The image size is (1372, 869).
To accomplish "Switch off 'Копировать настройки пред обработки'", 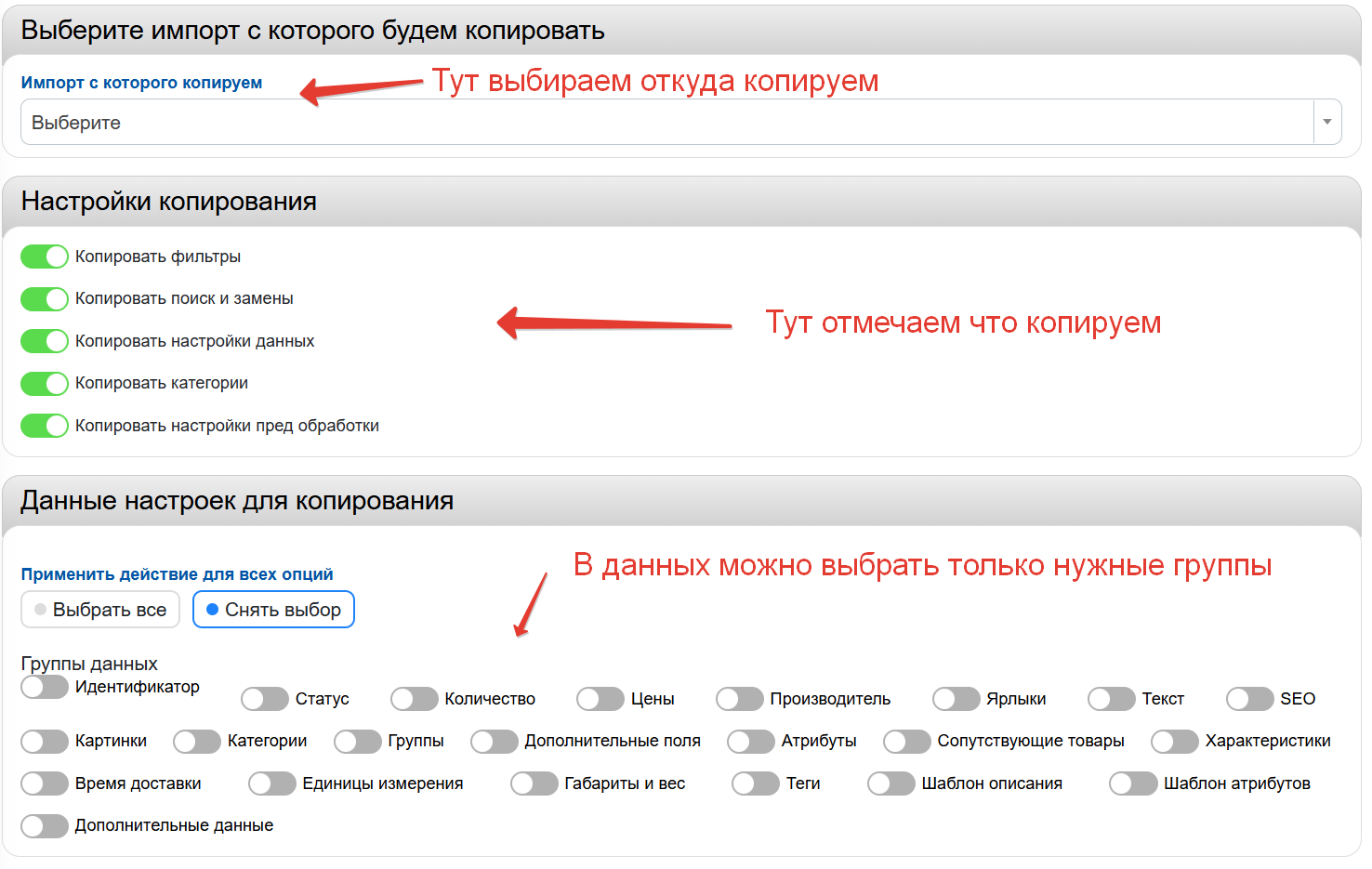I will (45, 426).
